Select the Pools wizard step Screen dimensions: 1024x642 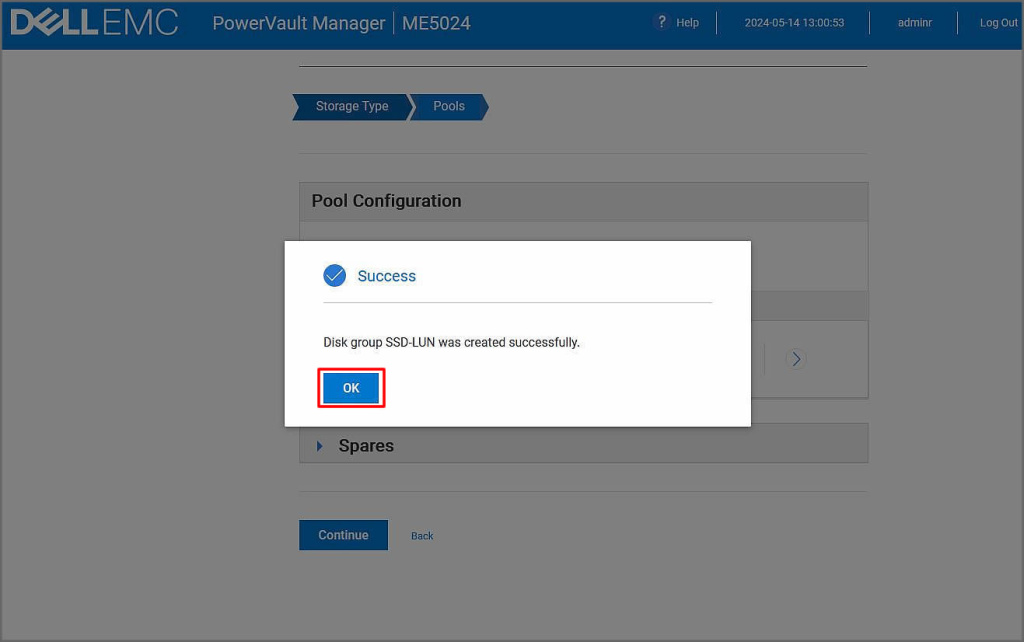tap(449, 107)
